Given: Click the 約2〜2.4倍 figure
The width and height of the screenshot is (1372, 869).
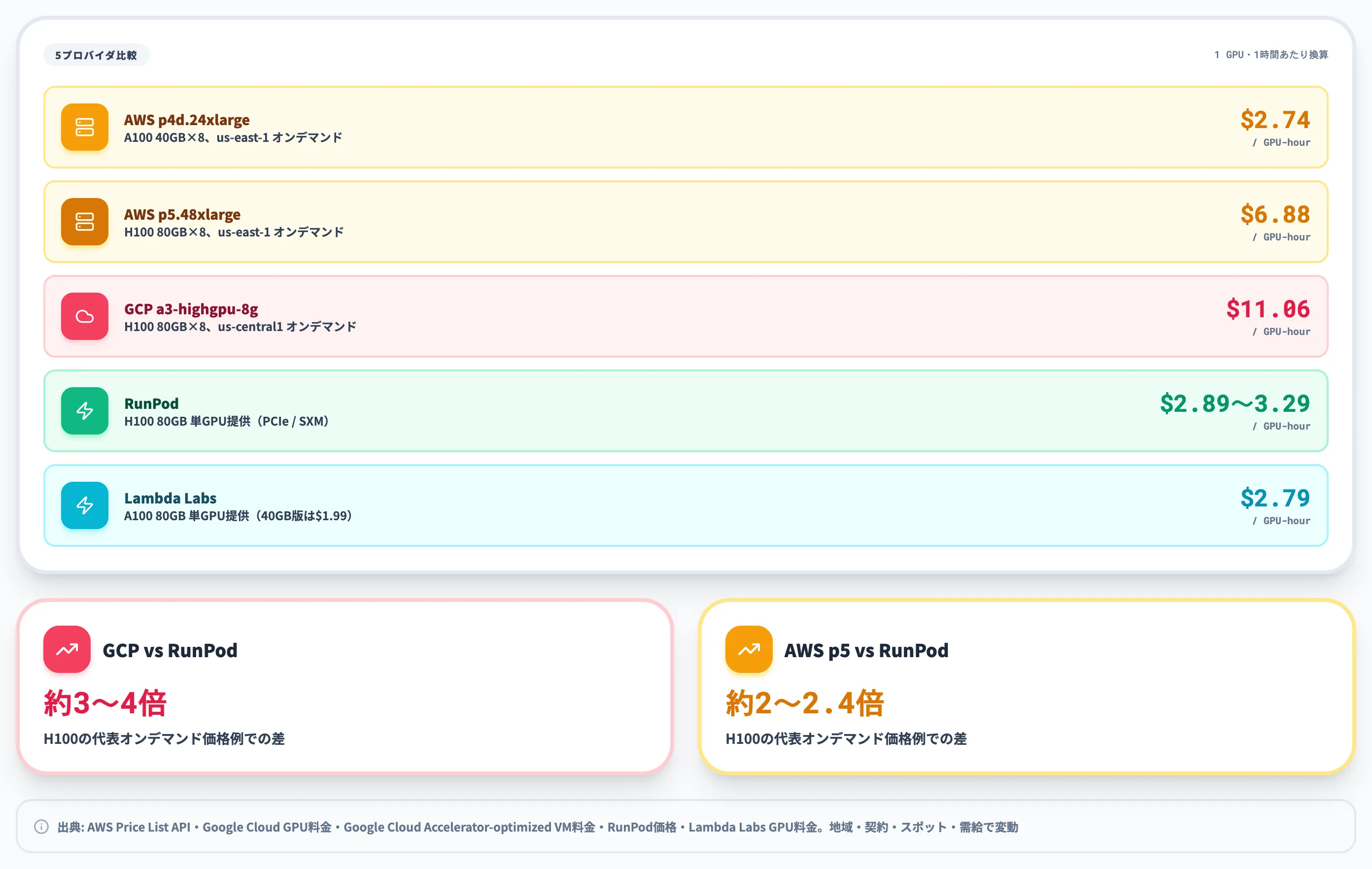Looking at the screenshot, I should pos(804,702).
